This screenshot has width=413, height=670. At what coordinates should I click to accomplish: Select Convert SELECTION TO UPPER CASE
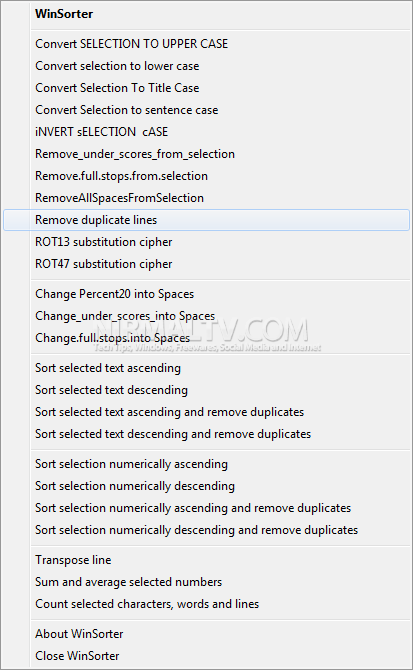click(x=206, y=44)
